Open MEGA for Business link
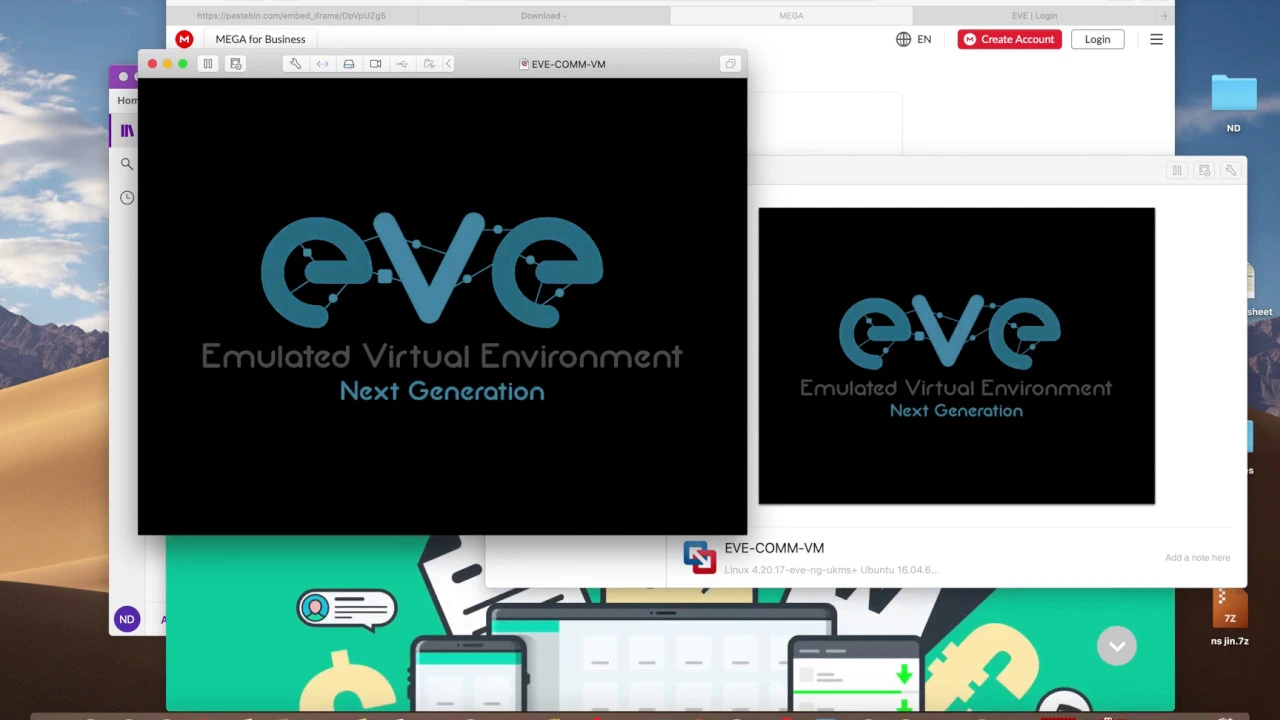Viewport: 1280px width, 720px height. point(260,39)
